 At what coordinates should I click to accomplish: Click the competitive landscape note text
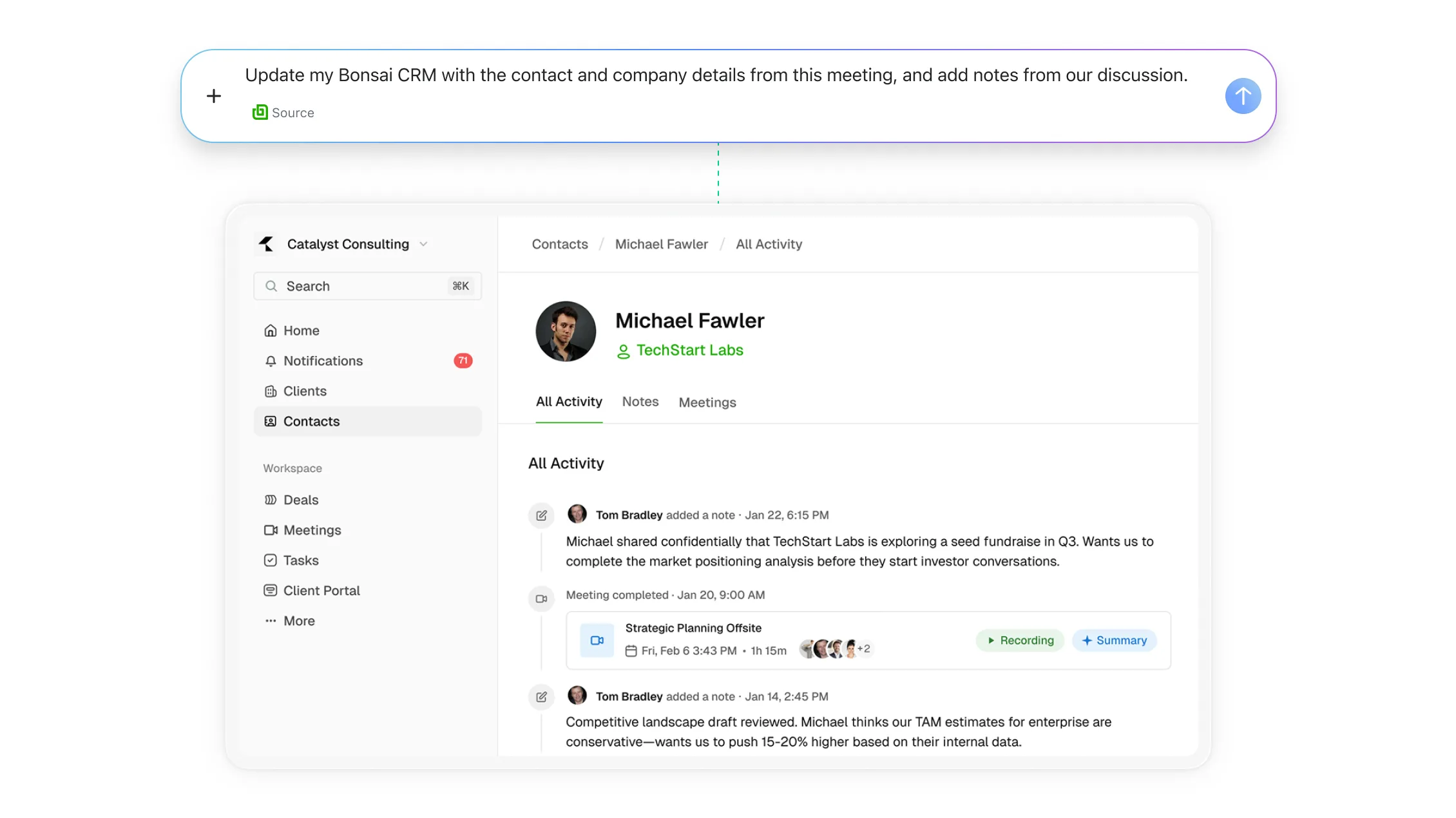point(838,732)
